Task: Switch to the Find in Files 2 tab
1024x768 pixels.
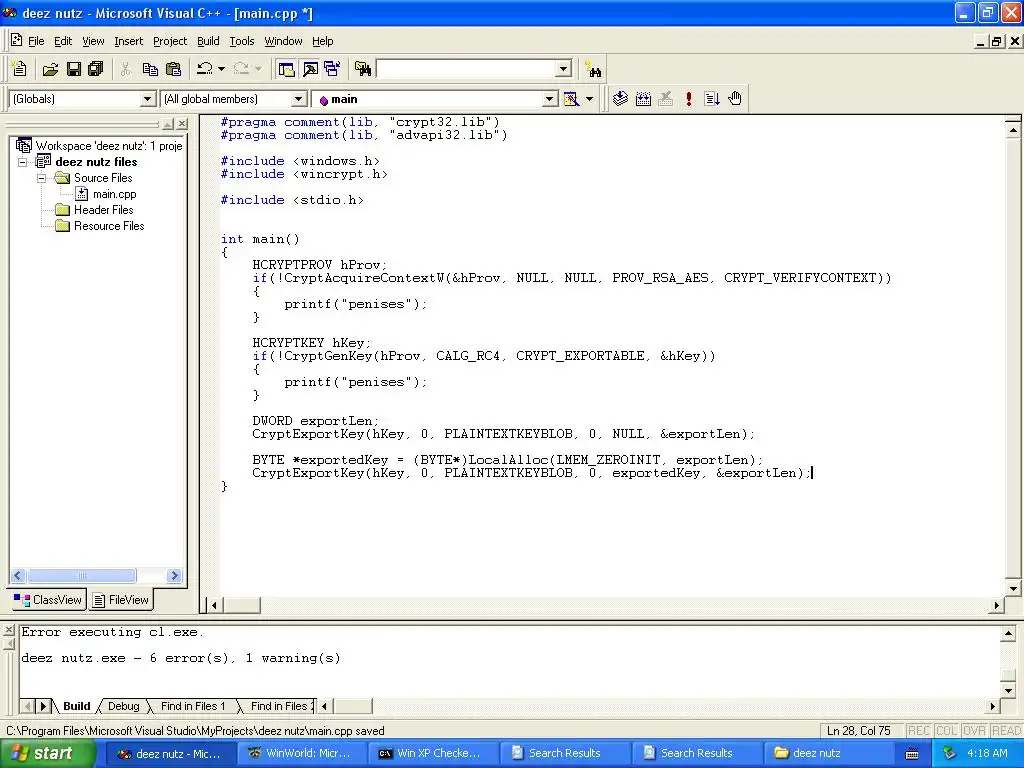Action: tap(279, 706)
